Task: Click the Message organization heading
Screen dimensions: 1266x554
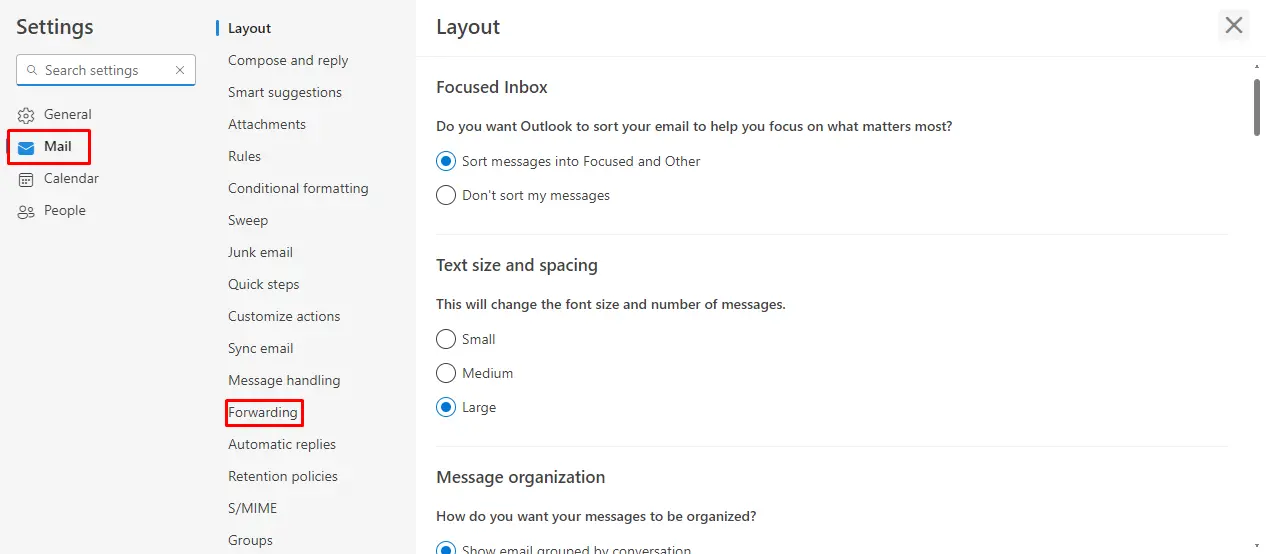Action: [x=521, y=478]
